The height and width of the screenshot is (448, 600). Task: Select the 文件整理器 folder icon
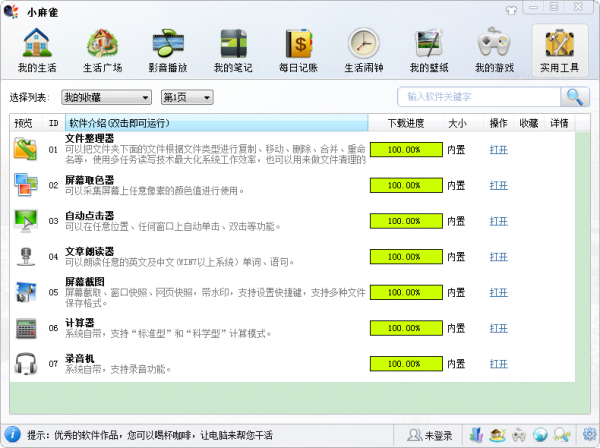25,149
